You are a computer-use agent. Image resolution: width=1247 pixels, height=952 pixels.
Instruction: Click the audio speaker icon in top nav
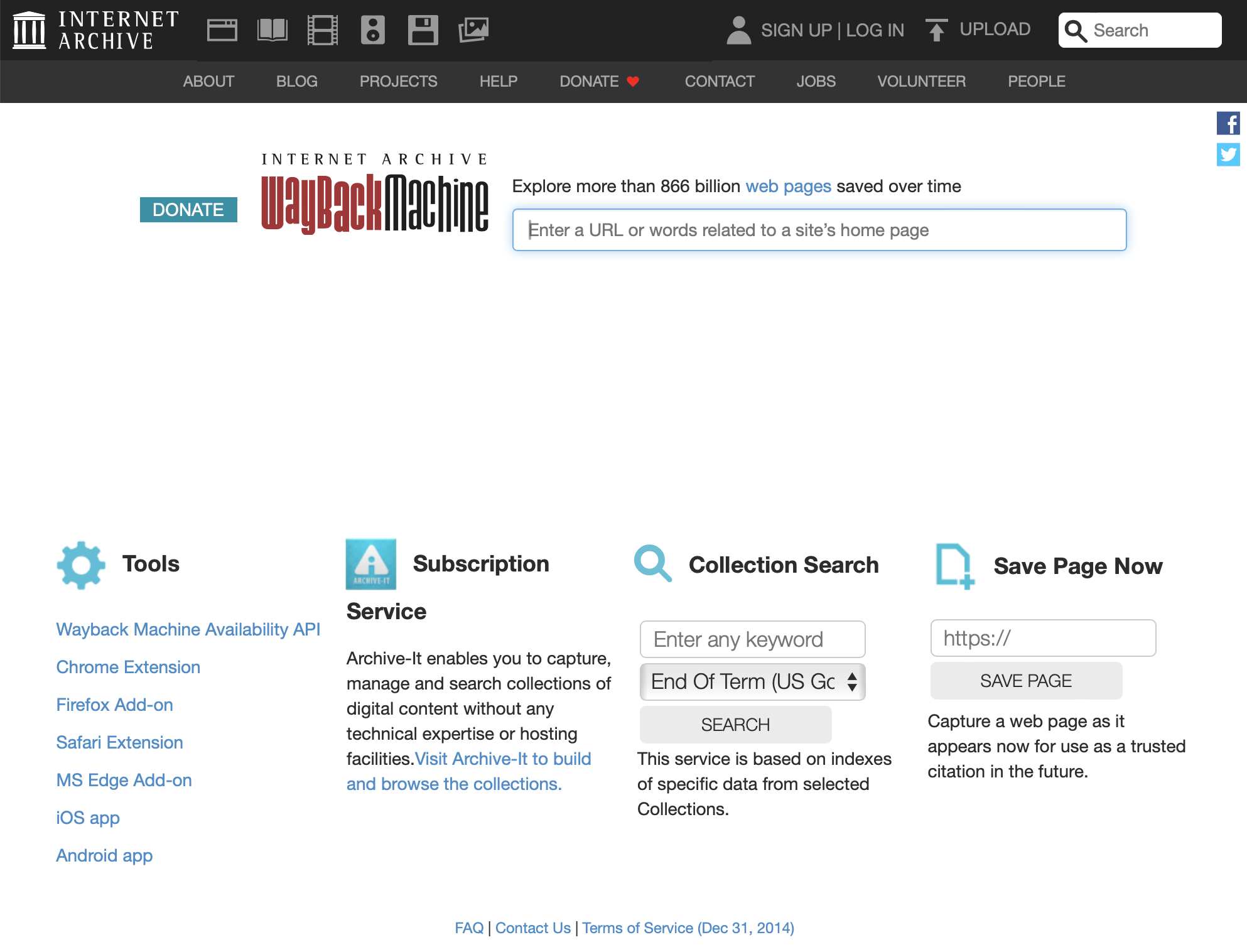click(x=372, y=30)
